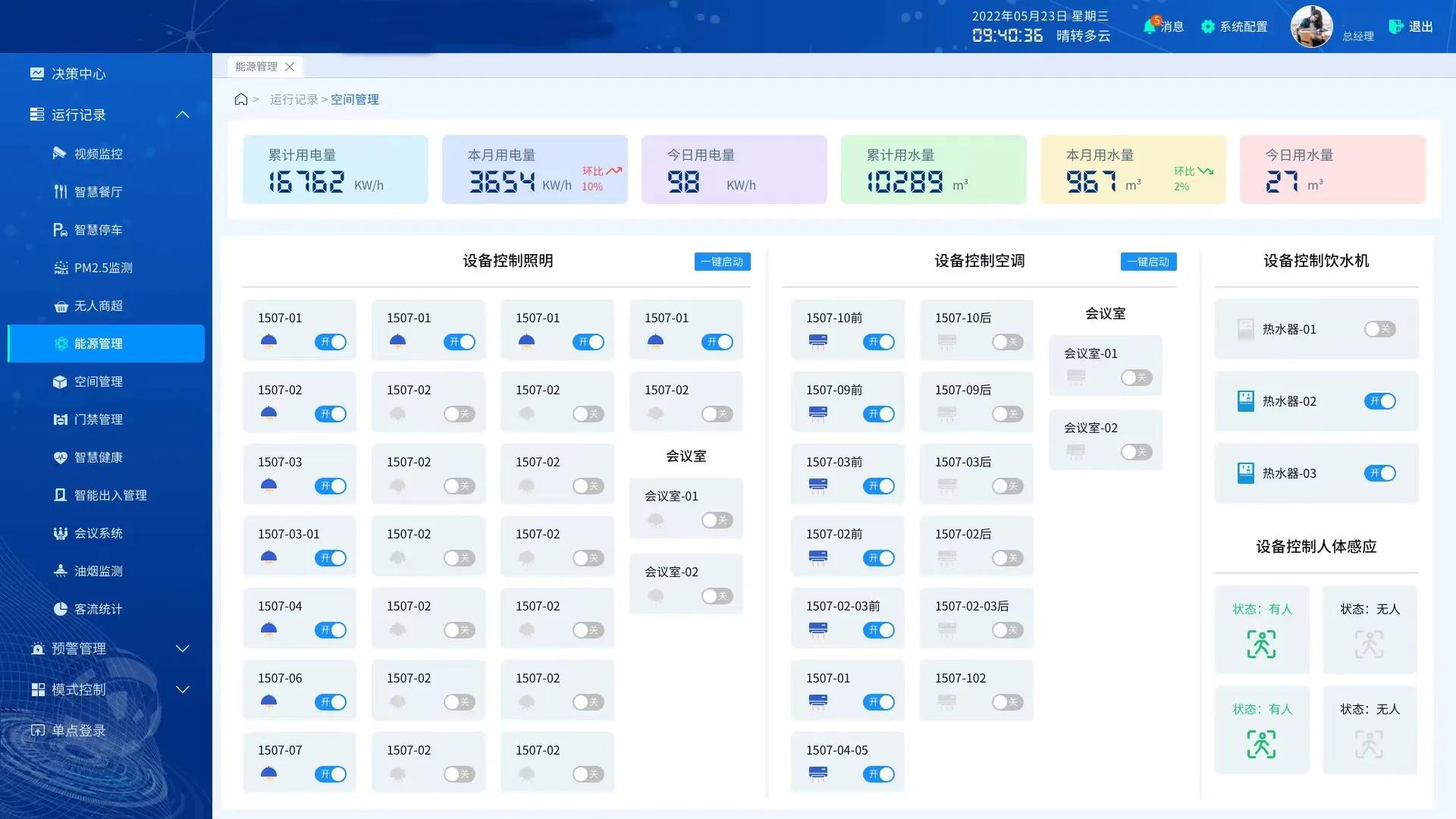Click the 热水器-03 water heater icon

pyautogui.click(x=1245, y=473)
